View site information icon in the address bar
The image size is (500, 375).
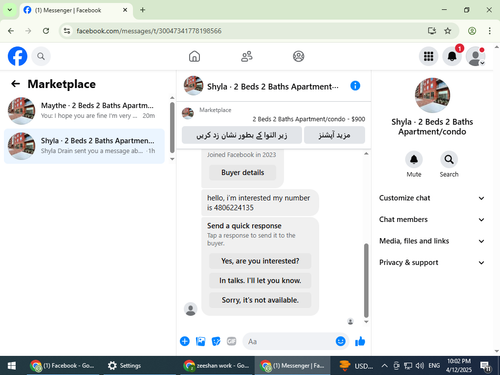[x=67, y=31]
